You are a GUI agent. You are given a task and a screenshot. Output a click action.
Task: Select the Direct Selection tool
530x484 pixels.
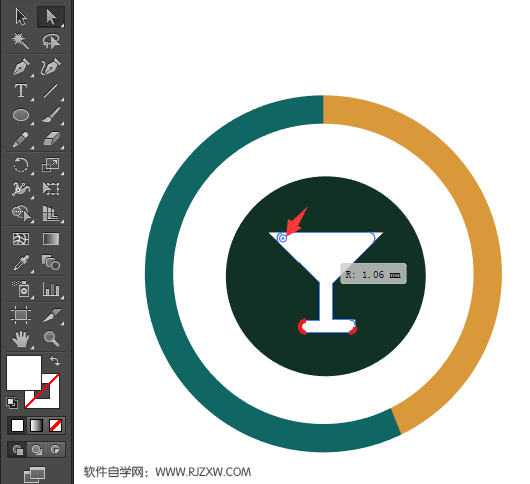coord(51,17)
